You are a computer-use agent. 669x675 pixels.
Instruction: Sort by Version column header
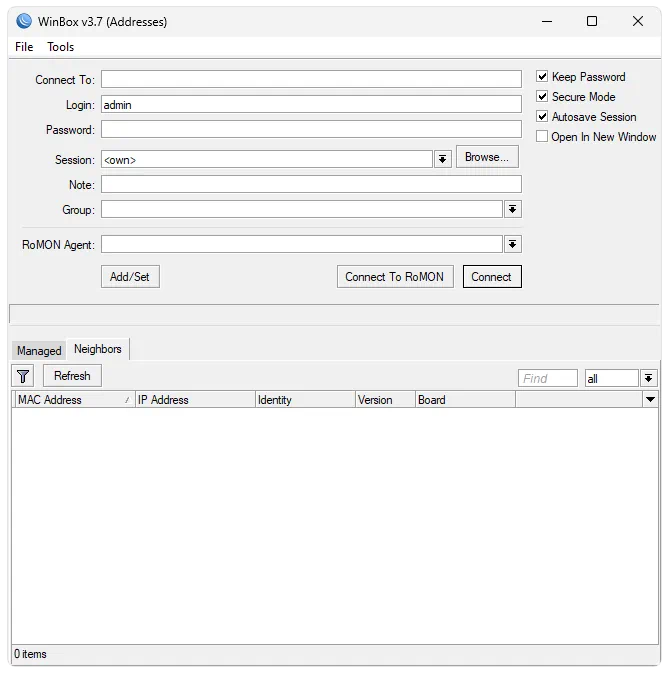coord(385,399)
